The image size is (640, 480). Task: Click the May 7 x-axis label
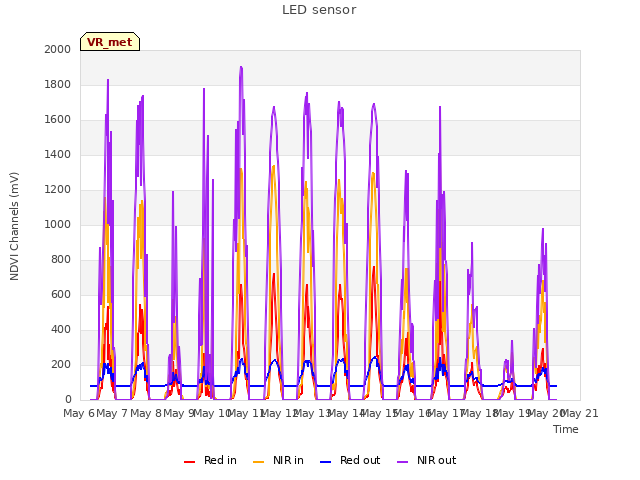tap(112, 413)
